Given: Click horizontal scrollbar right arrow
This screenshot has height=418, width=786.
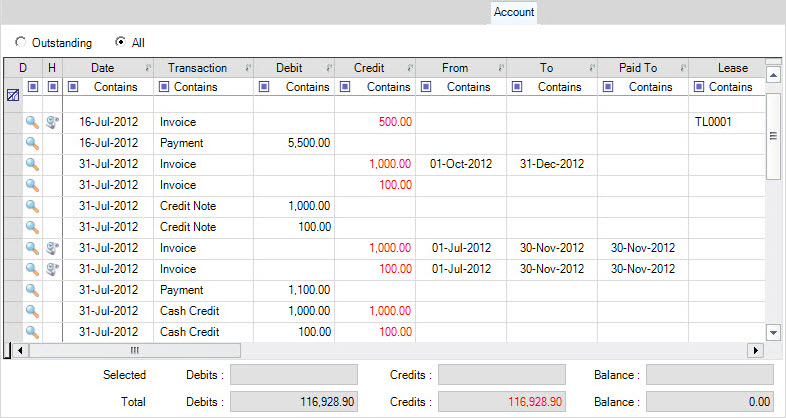Looking at the screenshot, I should (x=755, y=350).
